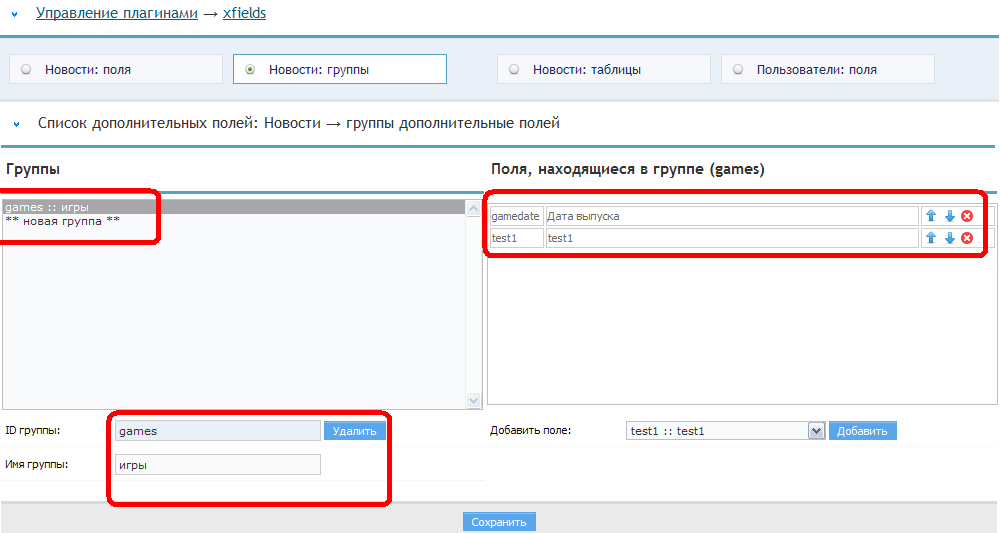
Task: Open the xfields breadcrumb link
Action: (x=243, y=14)
